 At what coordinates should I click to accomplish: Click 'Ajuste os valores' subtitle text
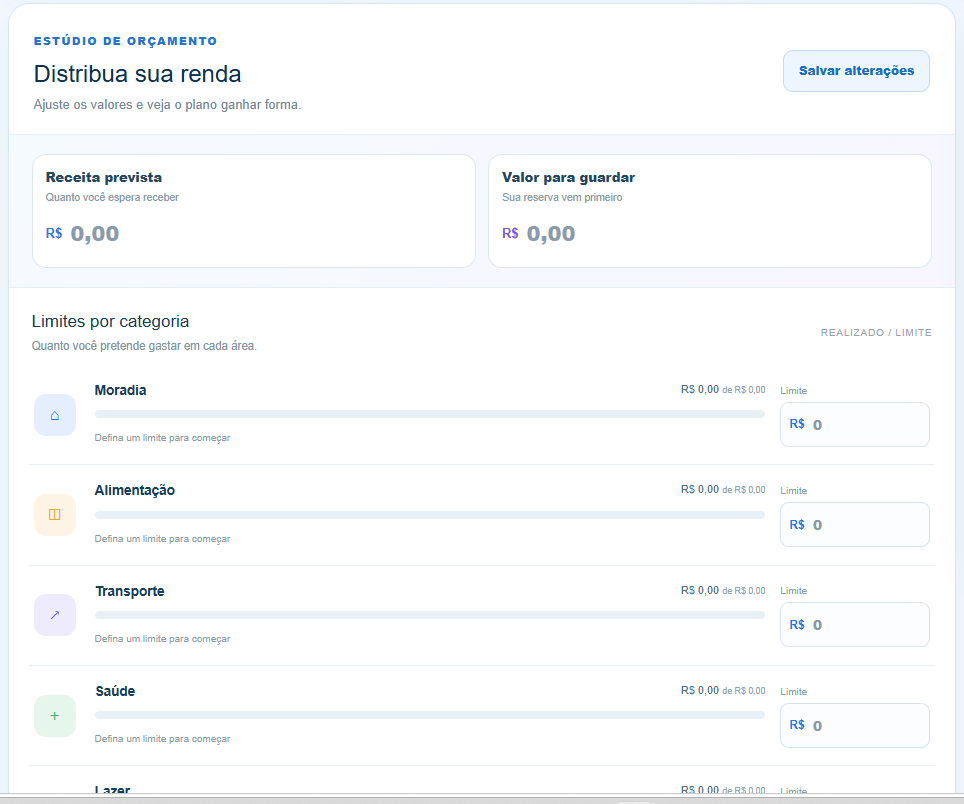(x=167, y=104)
